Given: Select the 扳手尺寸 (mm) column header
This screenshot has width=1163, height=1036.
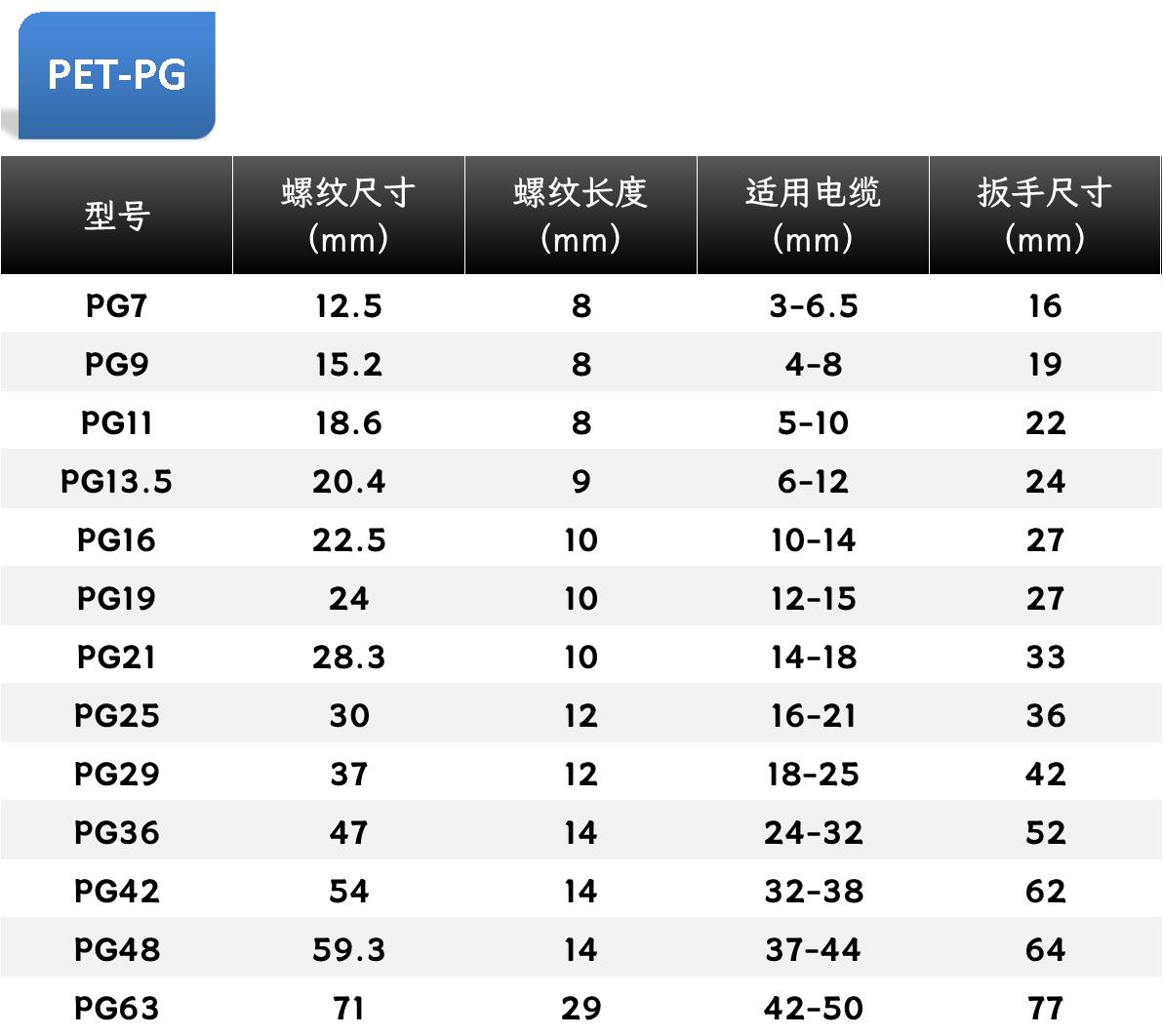Looking at the screenshot, I should 1044,215.
